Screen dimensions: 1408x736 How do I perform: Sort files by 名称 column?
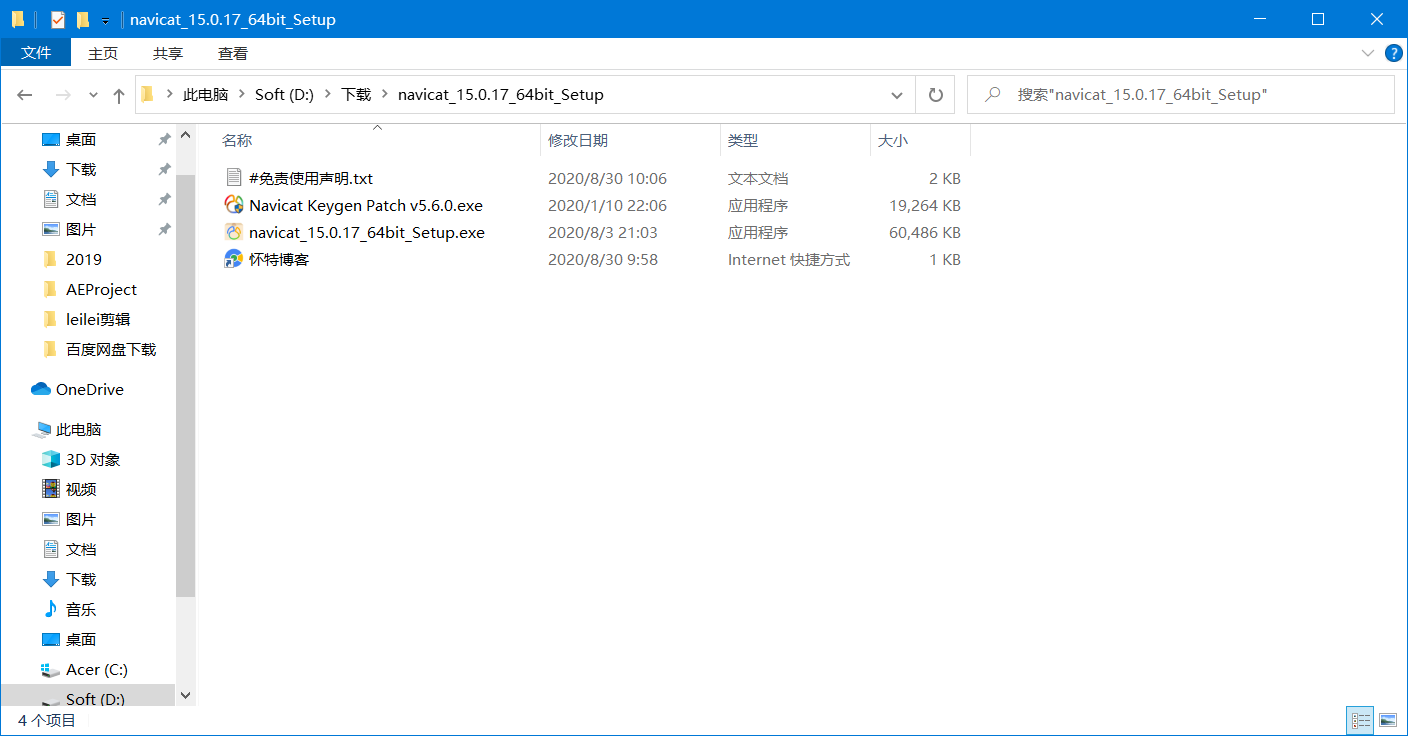[x=377, y=141]
